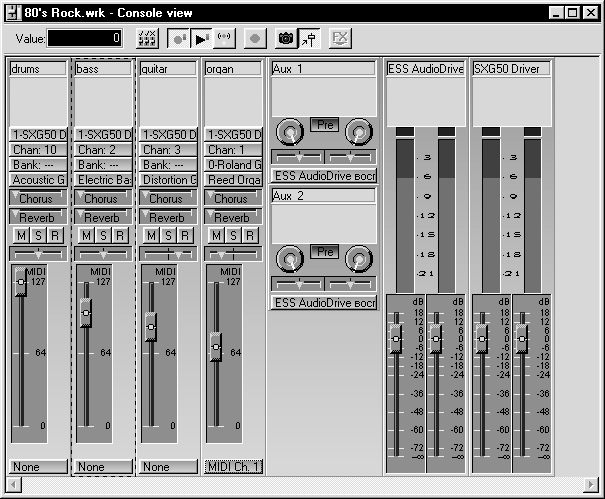Click the drums MIDI volume fader handle
The height and width of the screenshot is (499, 605).
coord(20,286)
